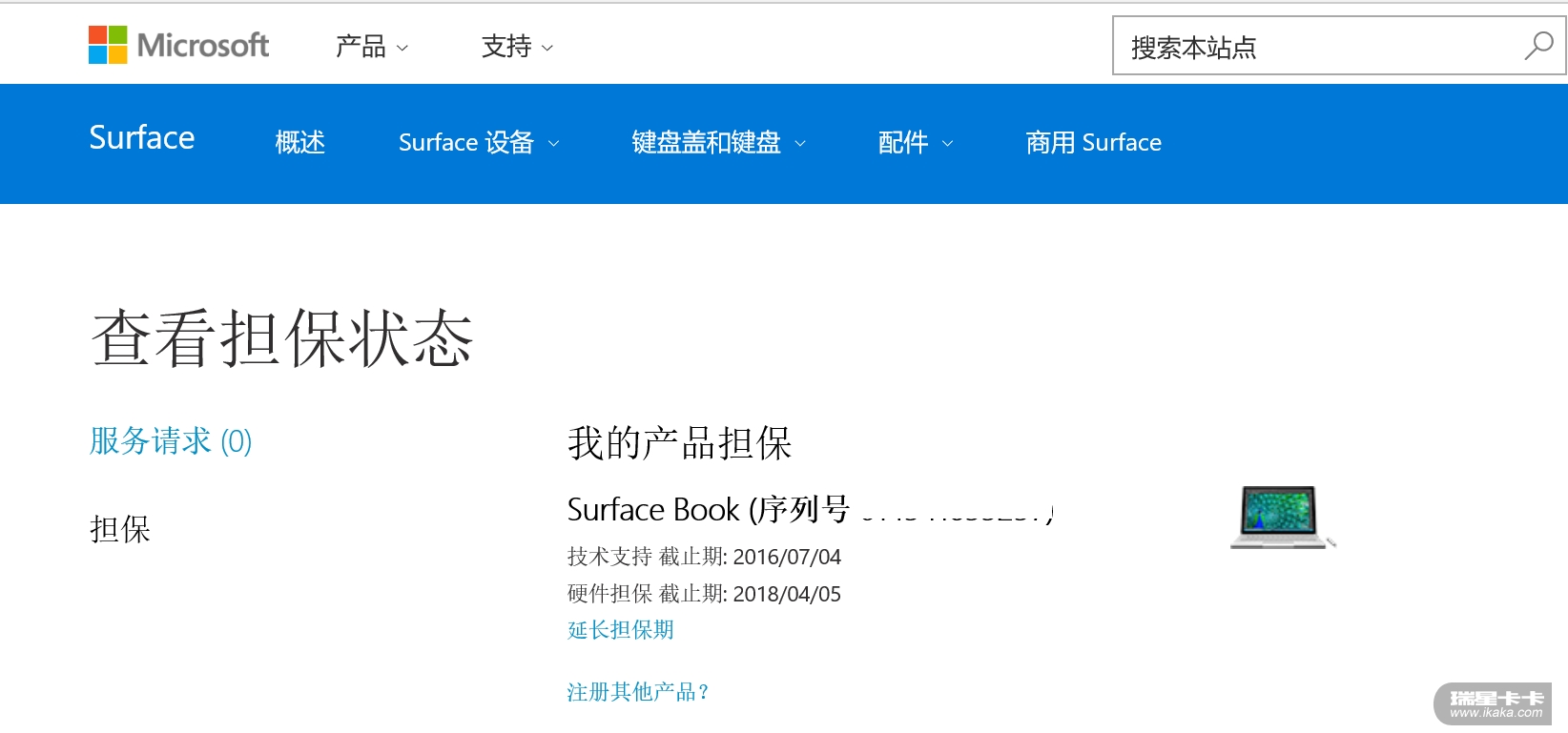Click the 技术支持 截止期 2016/07/04 text
The height and width of the screenshot is (733, 1568).
point(704,557)
